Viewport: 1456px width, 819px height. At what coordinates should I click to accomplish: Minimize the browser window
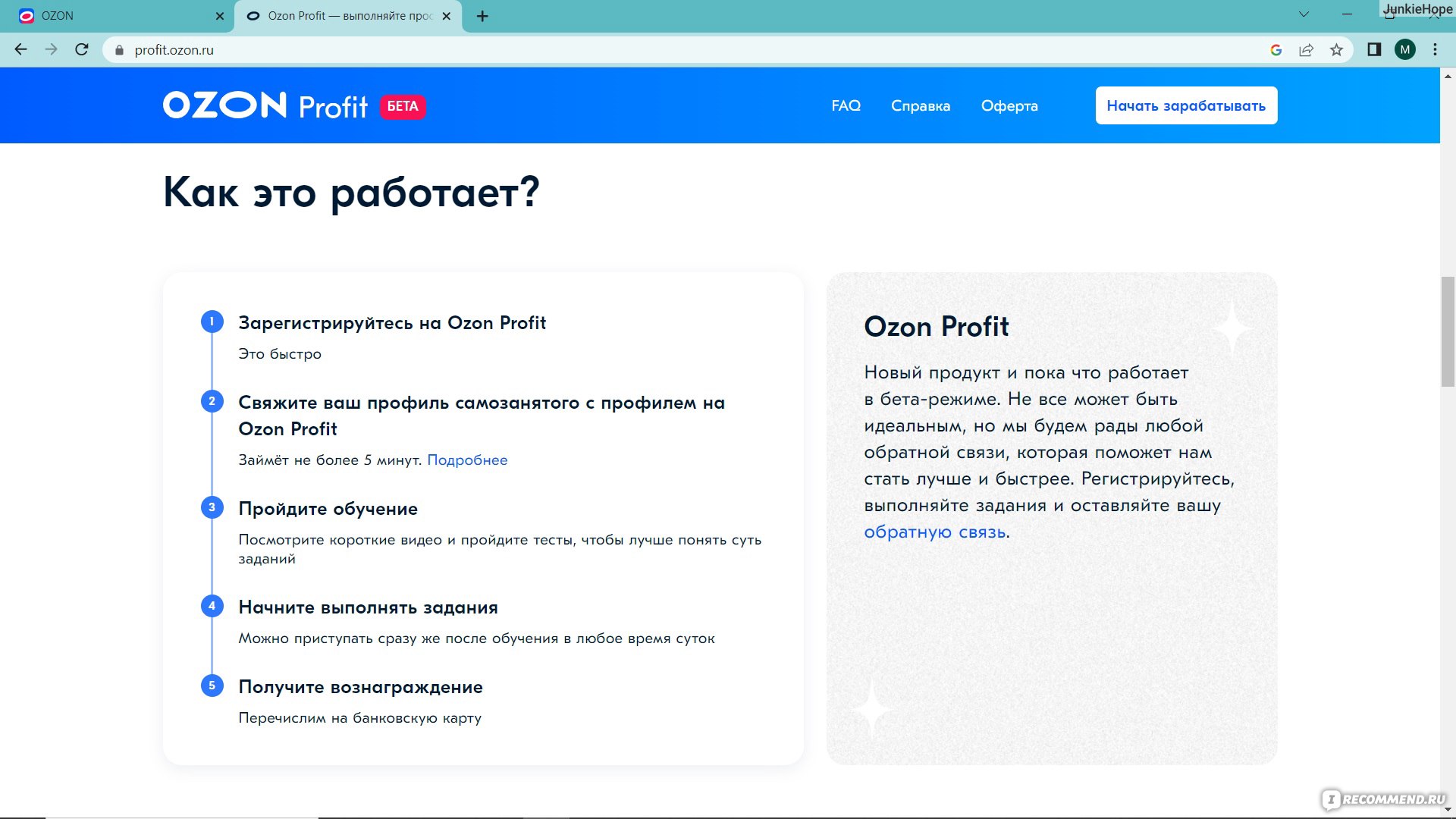tap(1347, 14)
